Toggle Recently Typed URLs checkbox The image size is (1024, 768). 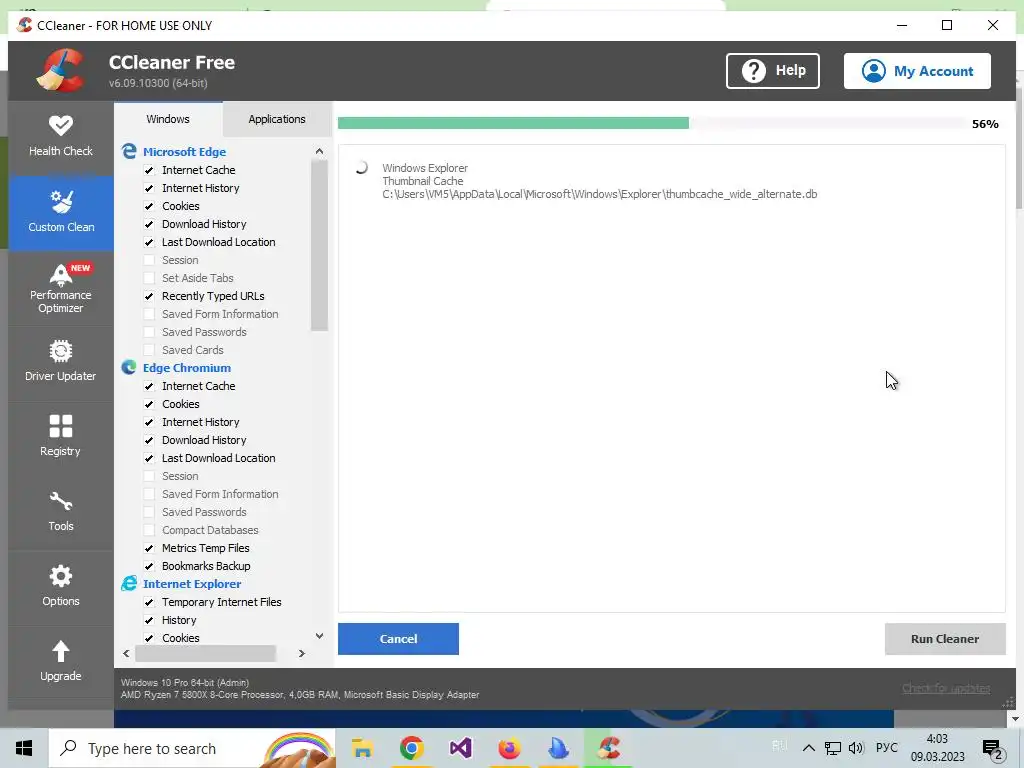click(149, 296)
